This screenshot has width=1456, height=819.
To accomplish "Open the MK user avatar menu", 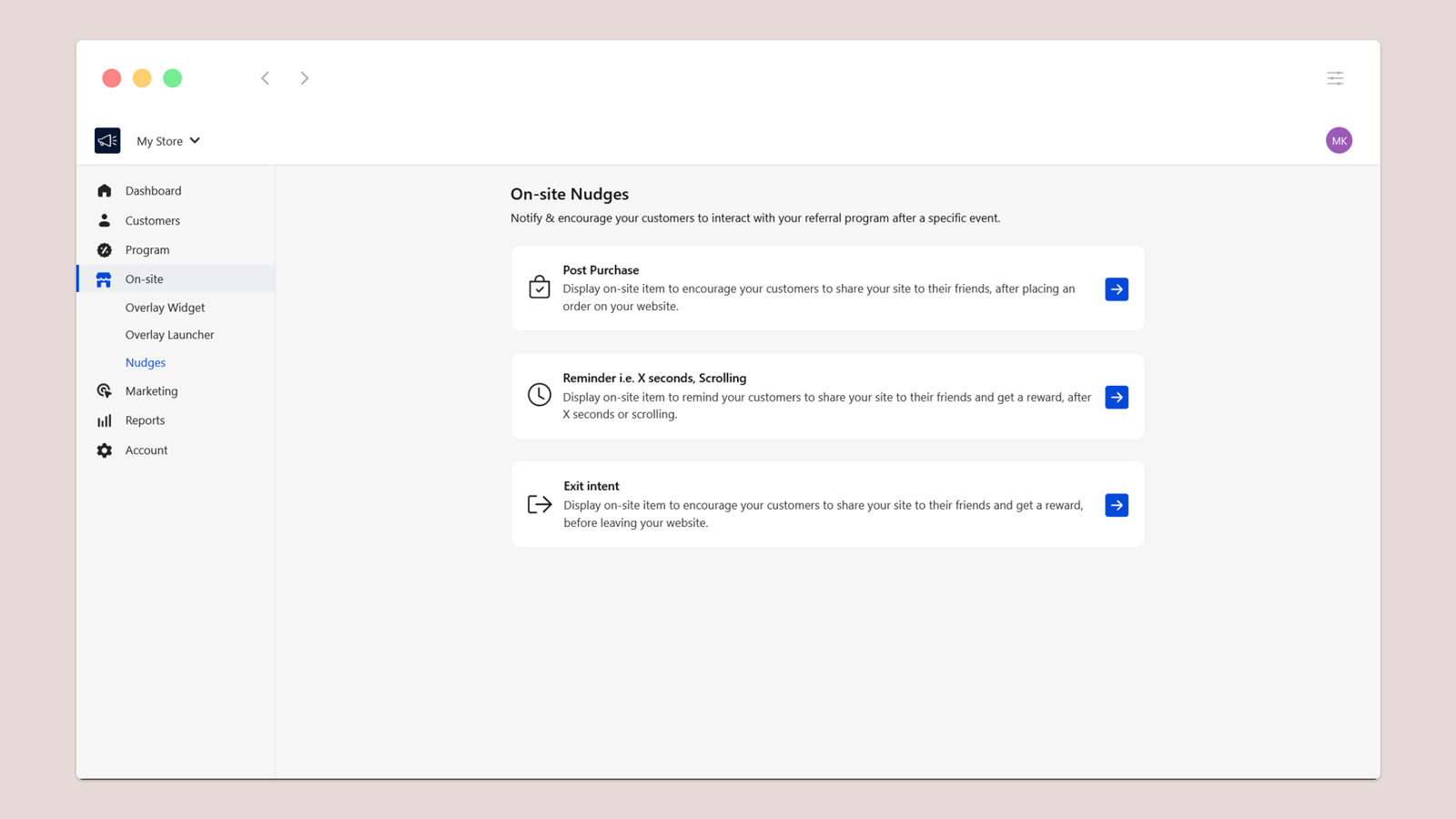I will pos(1339,141).
